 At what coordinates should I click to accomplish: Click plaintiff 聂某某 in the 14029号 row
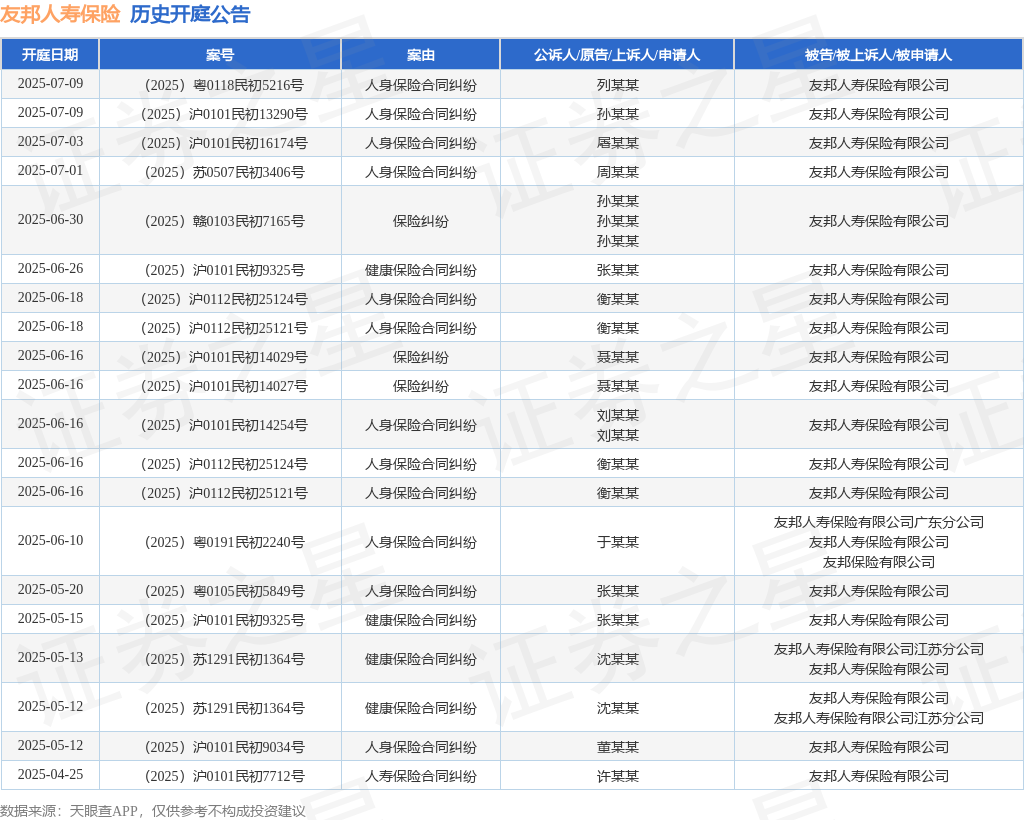click(618, 357)
